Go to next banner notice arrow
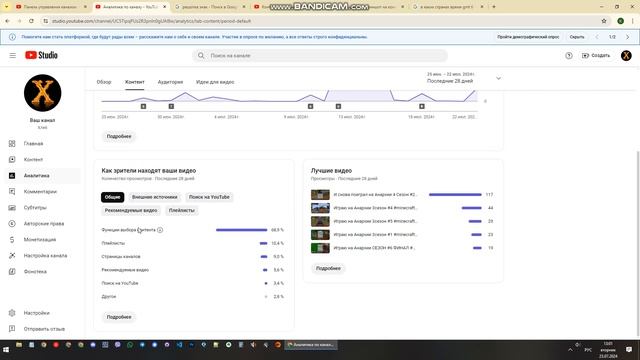 click(x=627, y=37)
